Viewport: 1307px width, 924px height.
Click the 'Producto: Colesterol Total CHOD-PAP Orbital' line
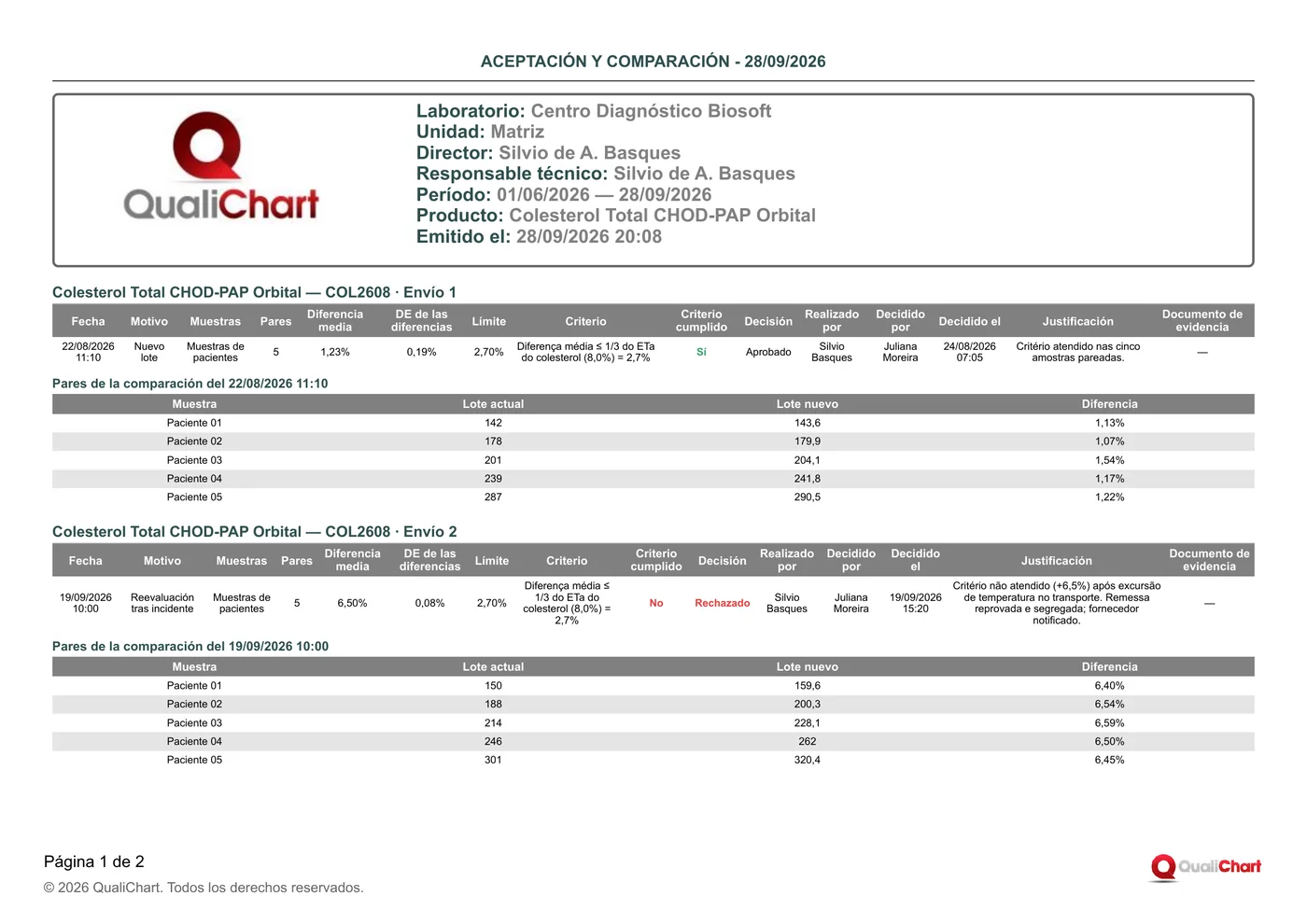click(x=616, y=216)
